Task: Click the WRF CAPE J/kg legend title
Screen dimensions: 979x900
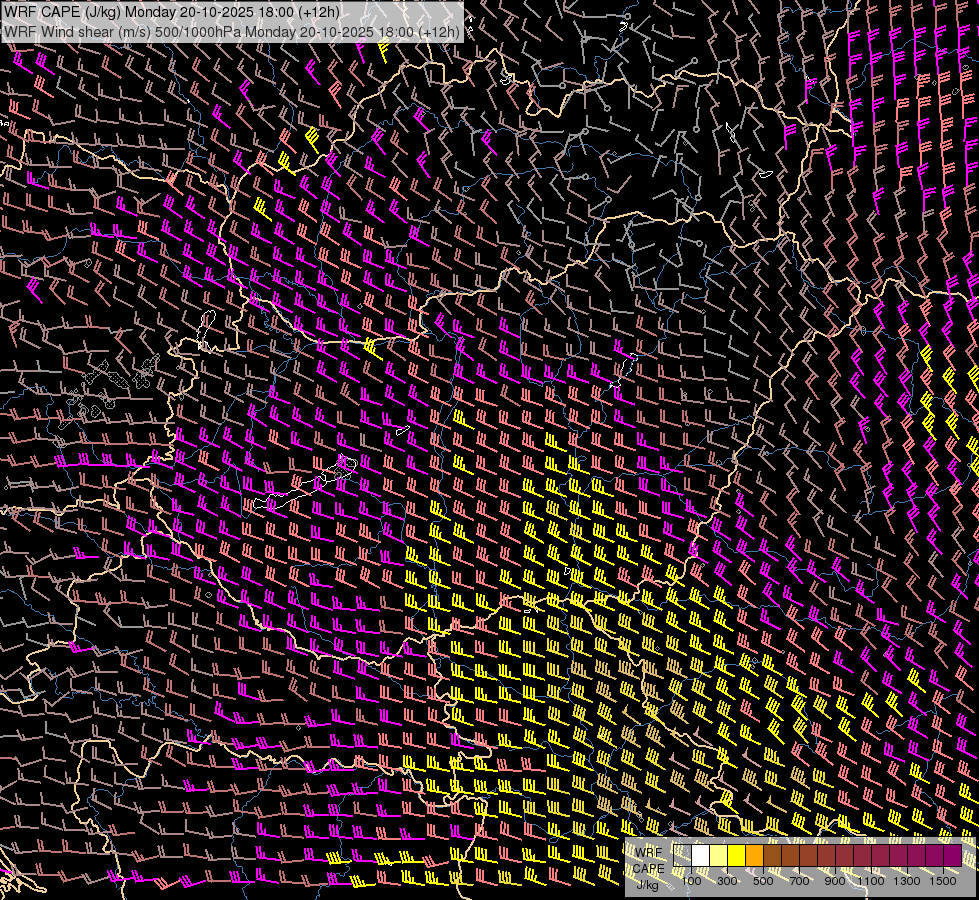Action: pyautogui.click(x=649, y=869)
